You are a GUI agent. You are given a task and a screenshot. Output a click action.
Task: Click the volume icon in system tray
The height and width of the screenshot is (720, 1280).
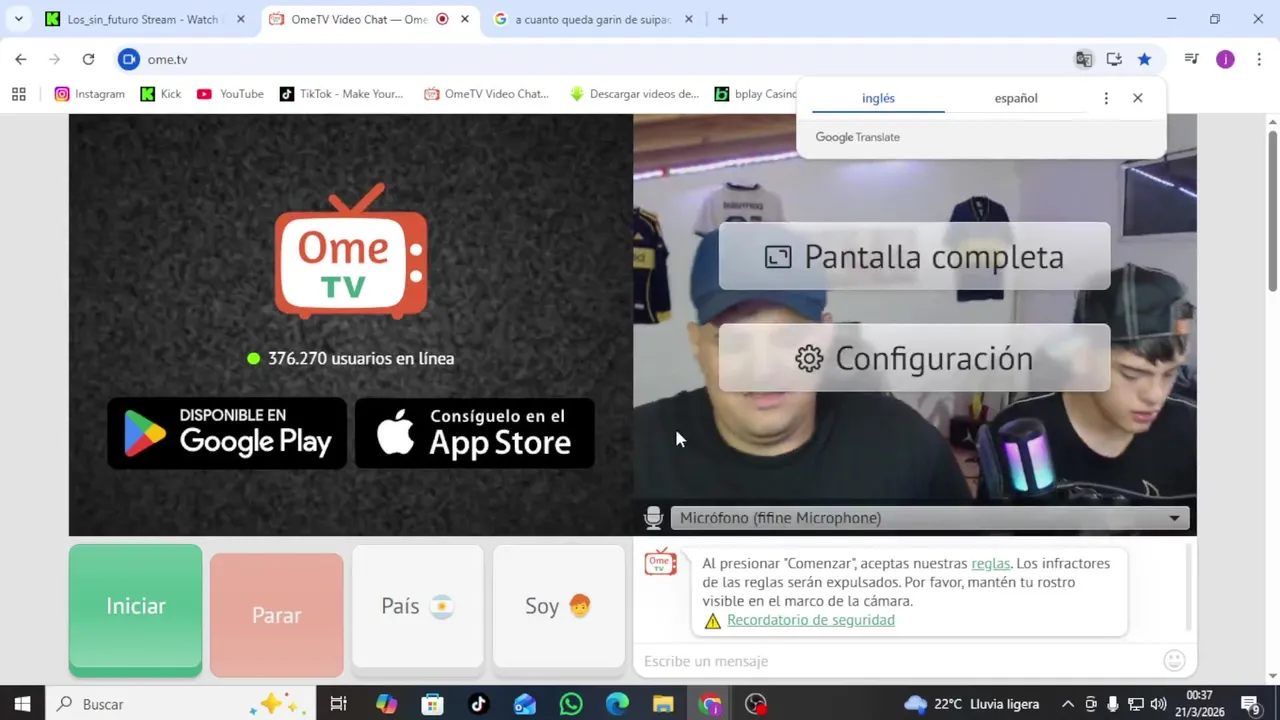1158,704
